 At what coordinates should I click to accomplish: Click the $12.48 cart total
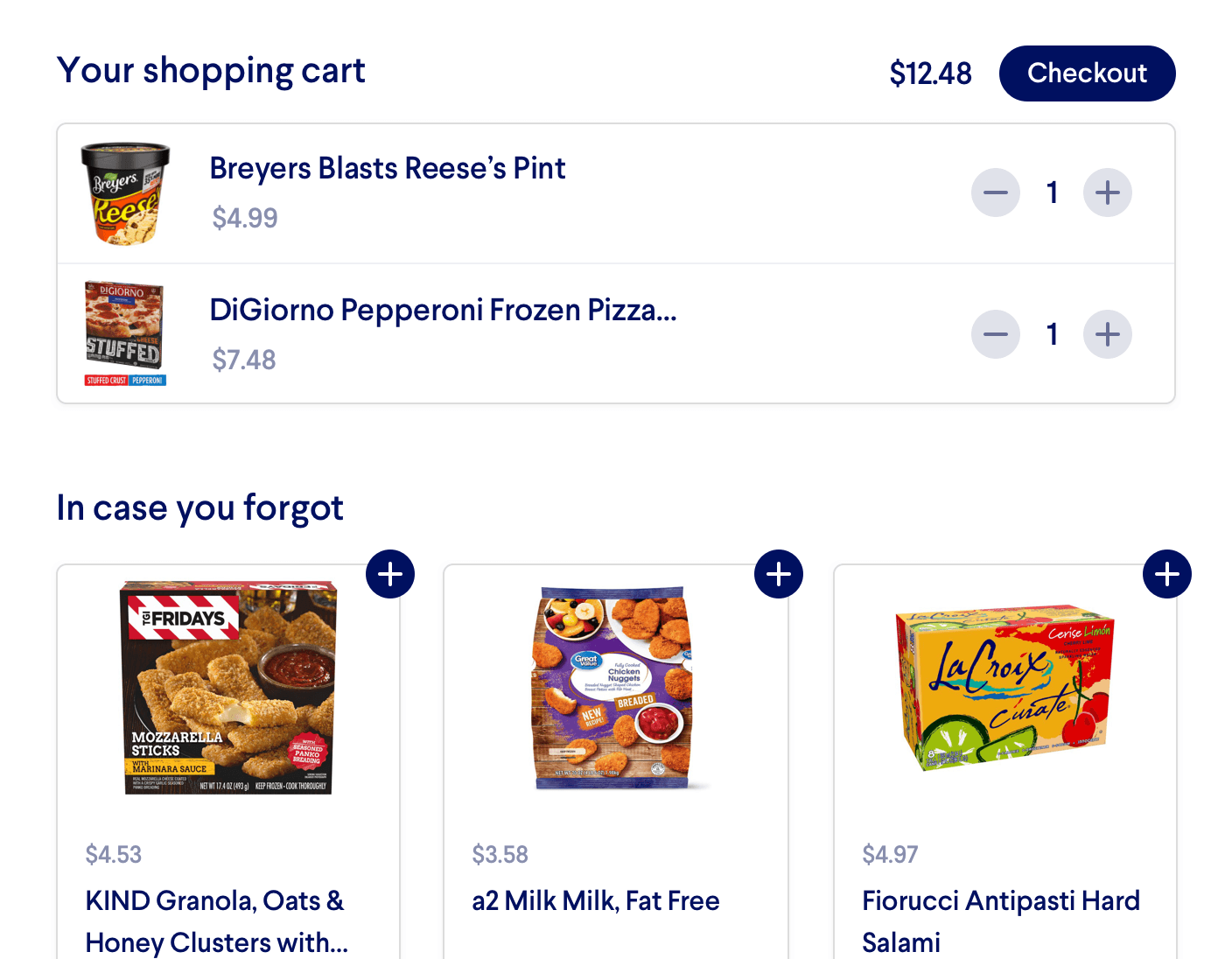click(x=930, y=73)
